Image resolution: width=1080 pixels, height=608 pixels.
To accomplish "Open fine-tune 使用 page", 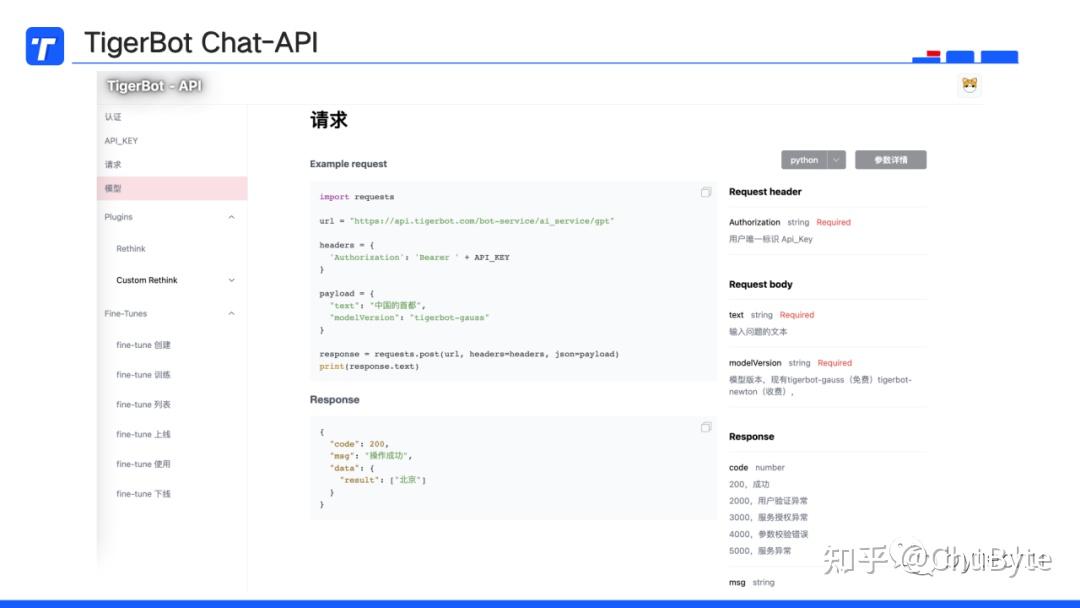I will [143, 464].
